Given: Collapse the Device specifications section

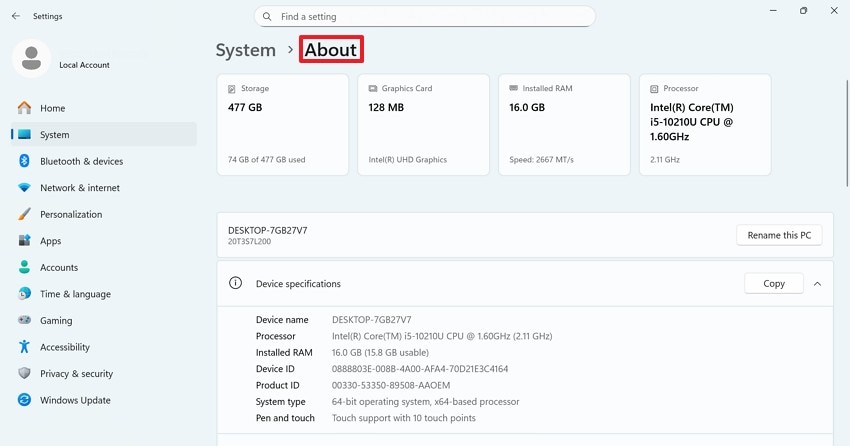Looking at the screenshot, I should pyautogui.click(x=817, y=284).
